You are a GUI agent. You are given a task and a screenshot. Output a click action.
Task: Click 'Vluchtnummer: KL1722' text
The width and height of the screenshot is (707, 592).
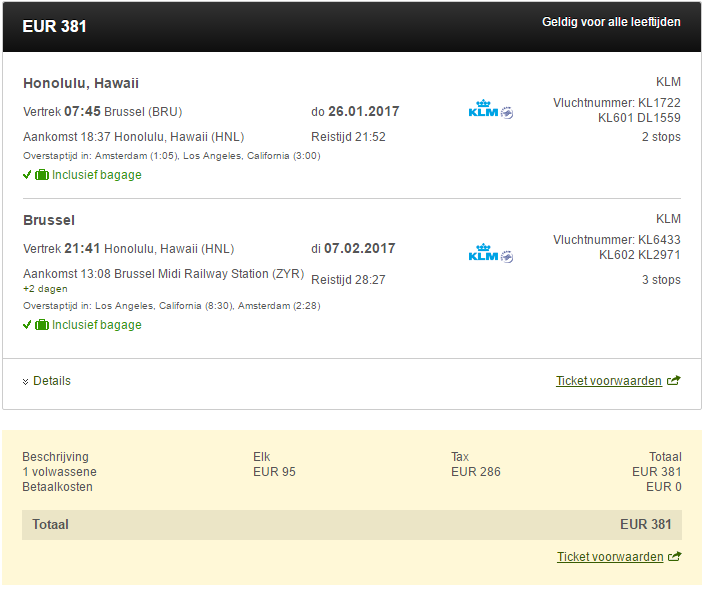616,103
